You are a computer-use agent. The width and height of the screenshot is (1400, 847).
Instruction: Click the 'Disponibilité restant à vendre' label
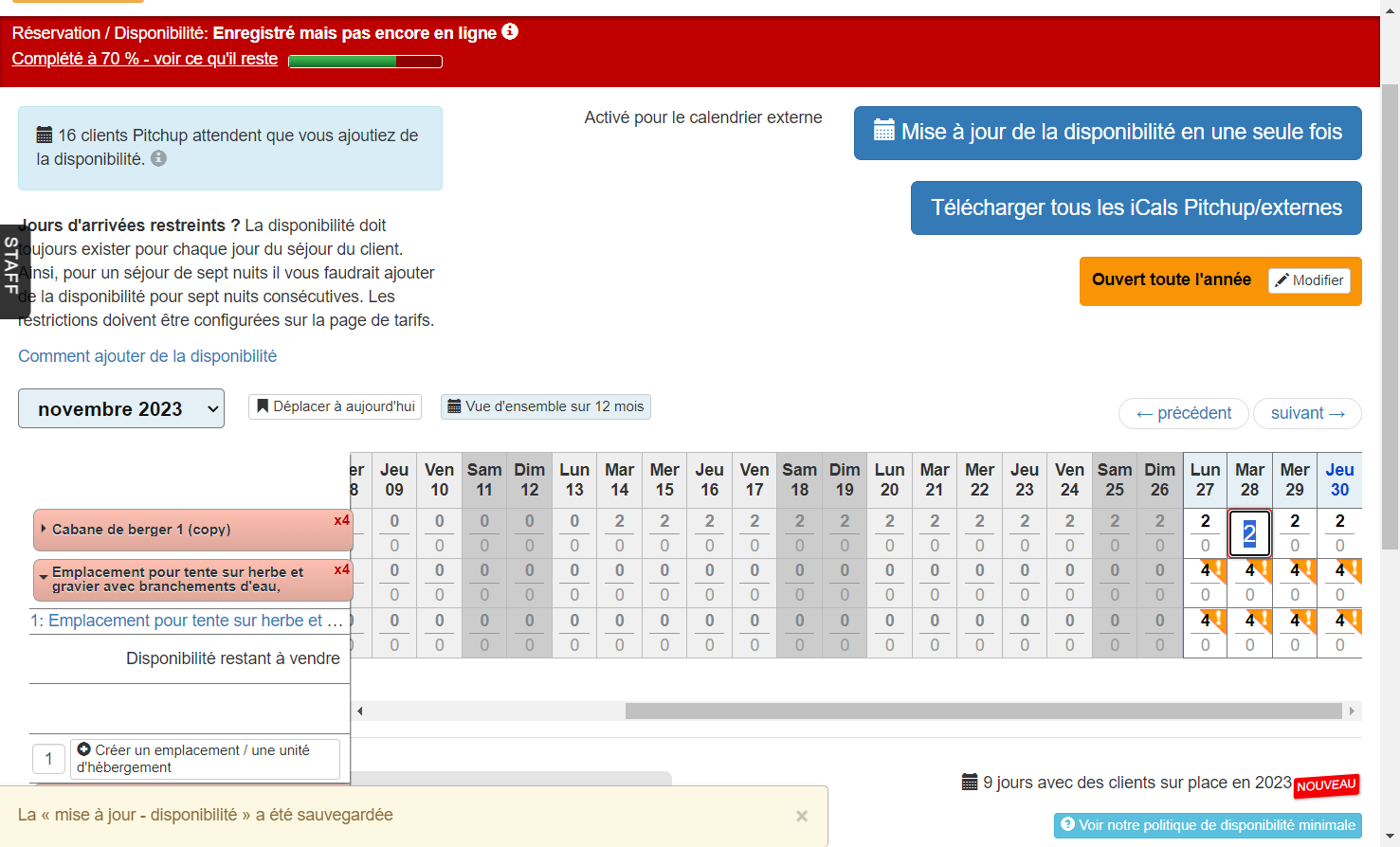click(233, 658)
